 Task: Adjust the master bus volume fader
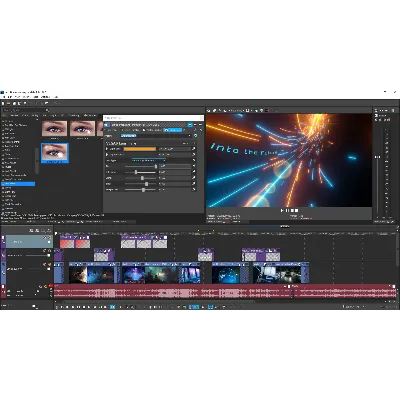tap(377, 157)
